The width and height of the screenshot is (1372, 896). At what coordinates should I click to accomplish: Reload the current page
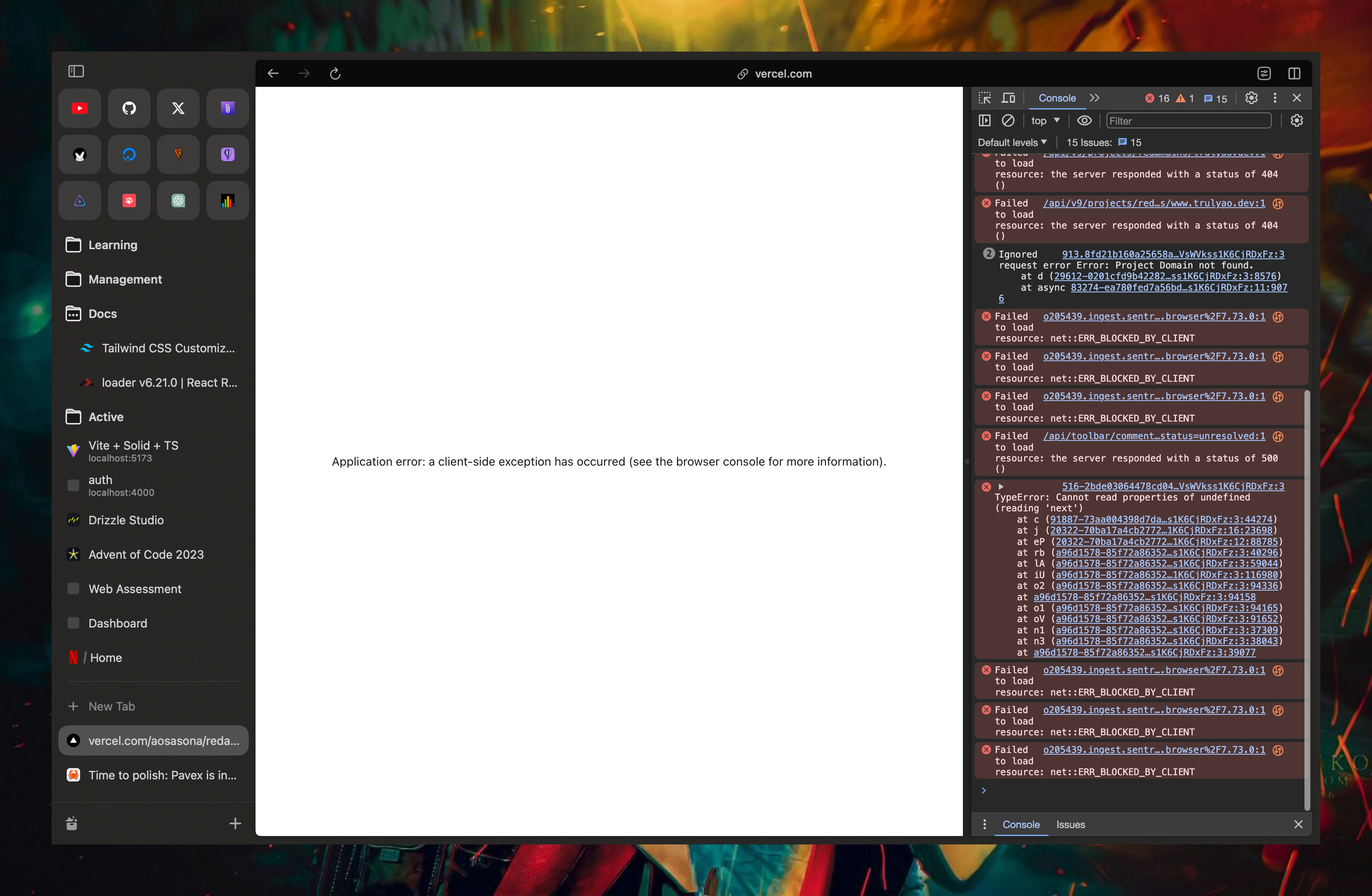(335, 74)
